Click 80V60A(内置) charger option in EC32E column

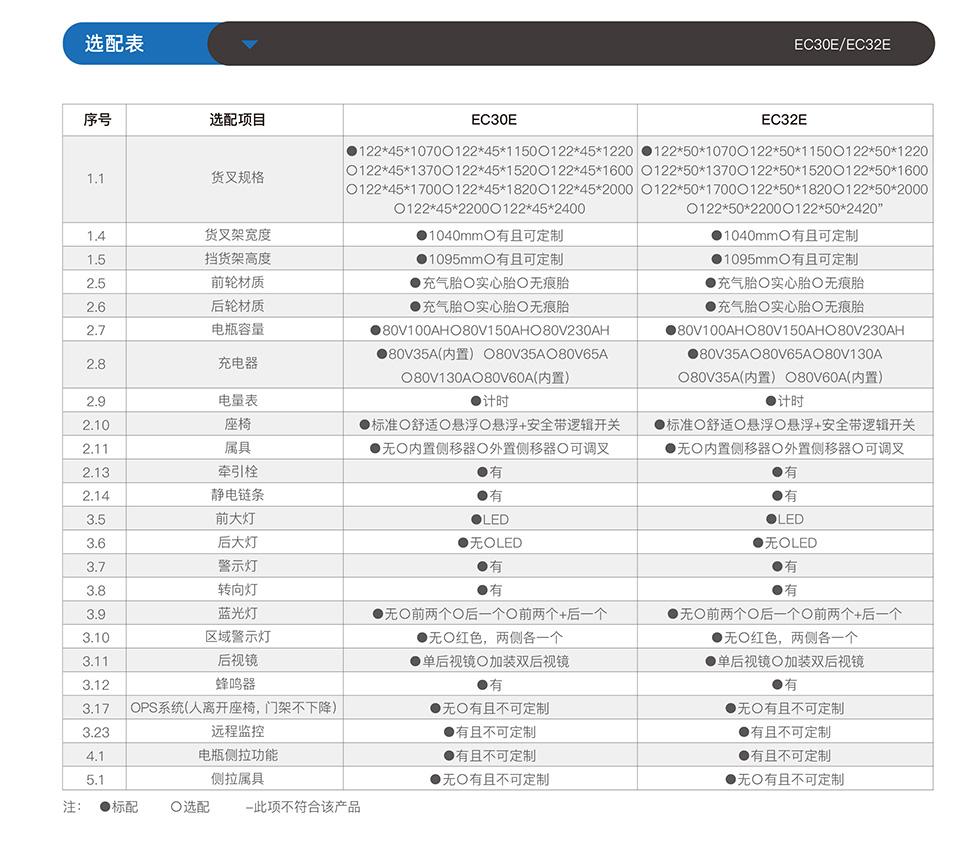click(834, 378)
